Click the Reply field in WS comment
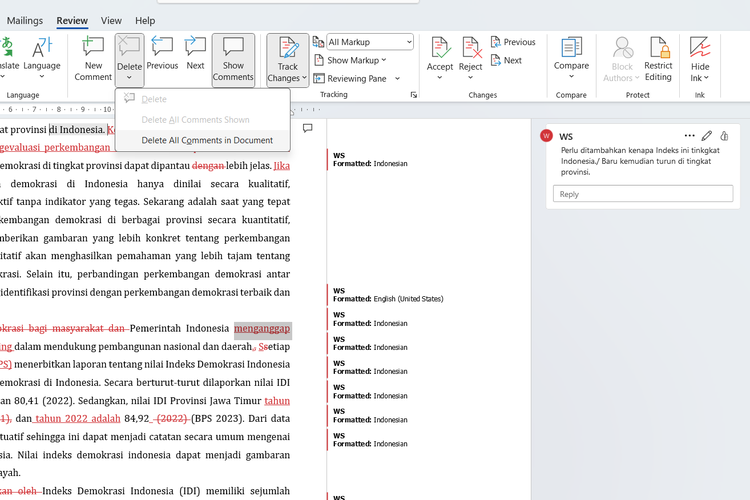The height and width of the screenshot is (500, 750). point(643,194)
